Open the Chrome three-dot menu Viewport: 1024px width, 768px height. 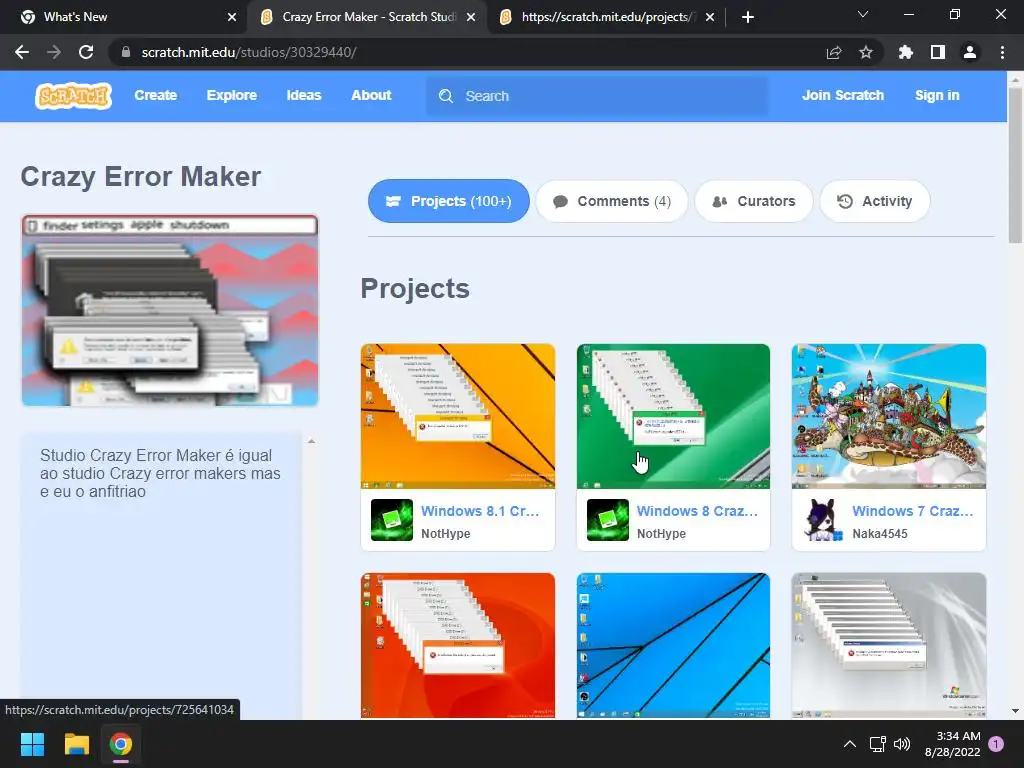tap(1002, 52)
